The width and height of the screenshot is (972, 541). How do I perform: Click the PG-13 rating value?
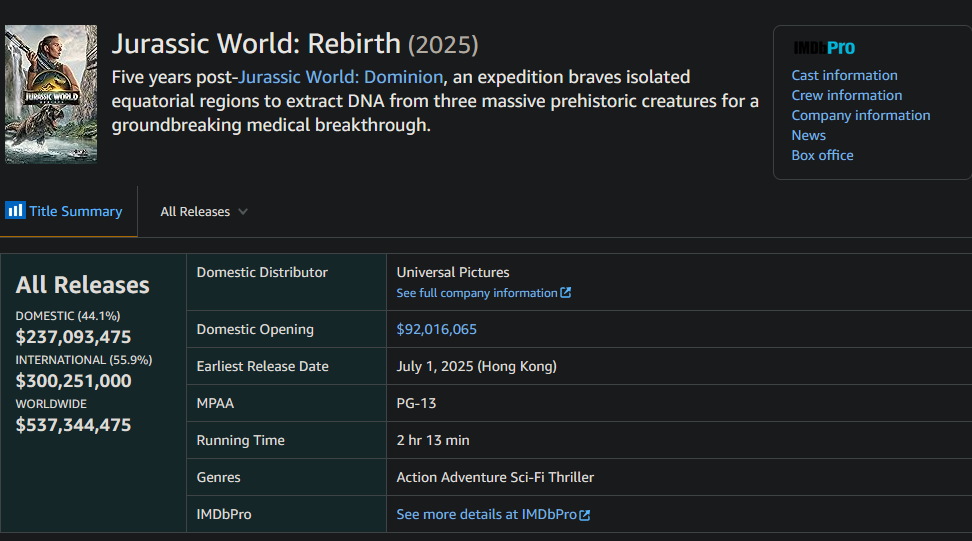click(x=416, y=403)
